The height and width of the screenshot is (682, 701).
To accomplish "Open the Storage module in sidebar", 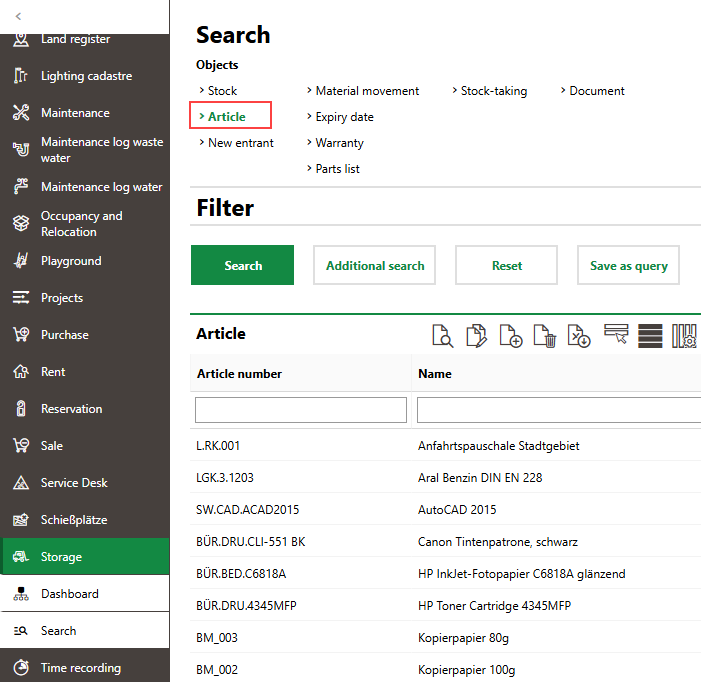I will [61, 557].
